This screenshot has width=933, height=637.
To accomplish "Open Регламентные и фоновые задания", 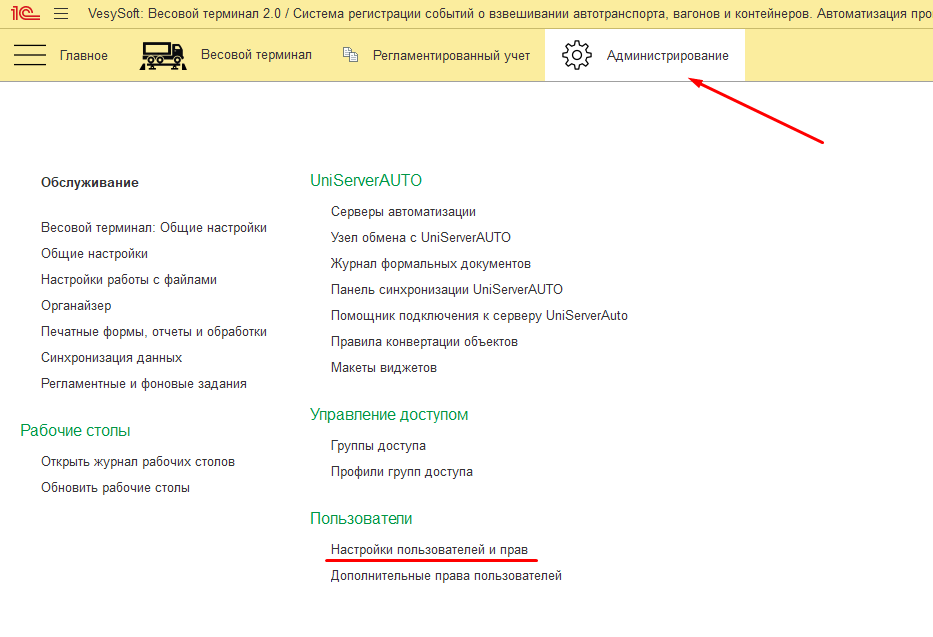I will pyautogui.click(x=144, y=384).
